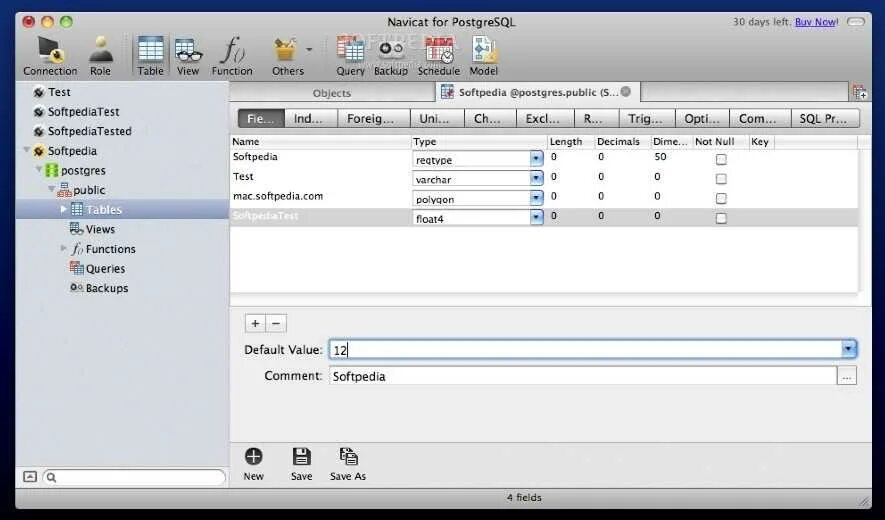Click the Fields tab
885x520 pixels.
click(260, 119)
